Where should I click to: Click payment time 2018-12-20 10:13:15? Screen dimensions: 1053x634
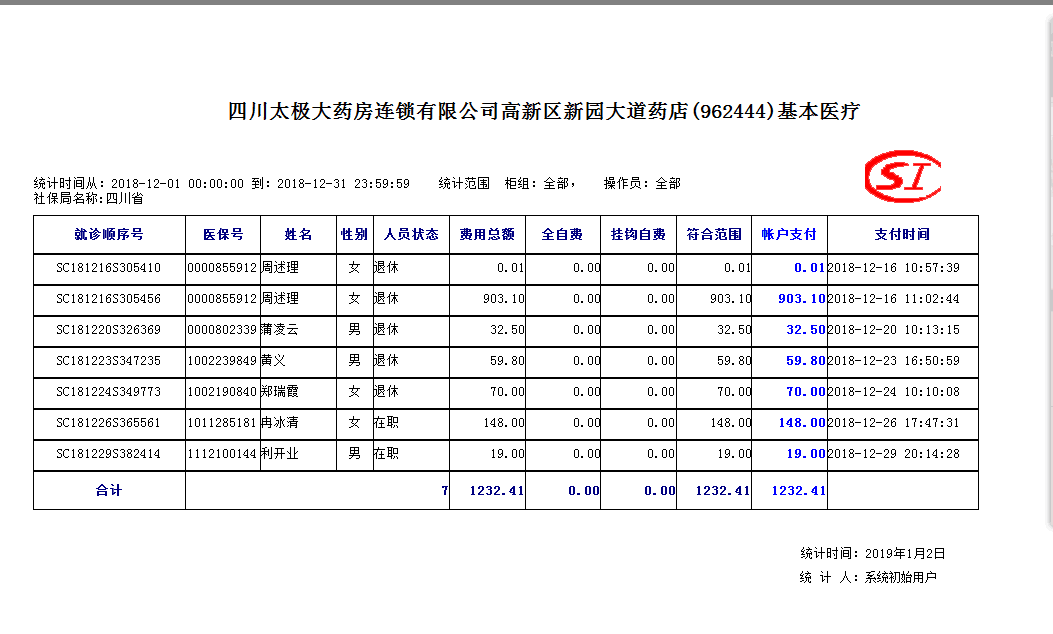coord(894,330)
